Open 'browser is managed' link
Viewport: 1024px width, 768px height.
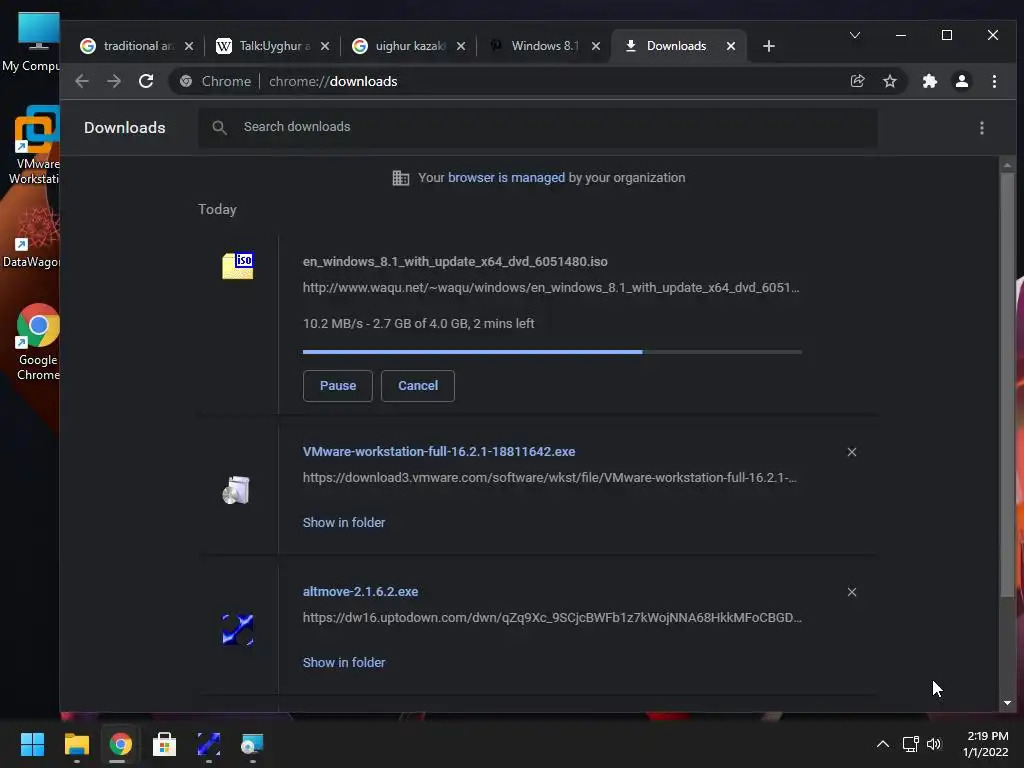tap(506, 178)
